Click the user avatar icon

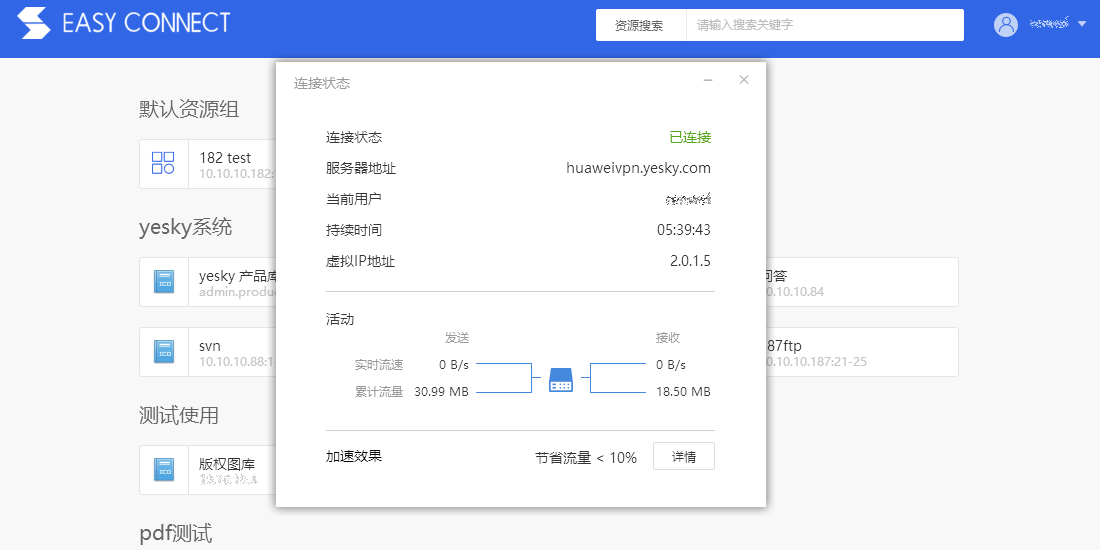1005,25
